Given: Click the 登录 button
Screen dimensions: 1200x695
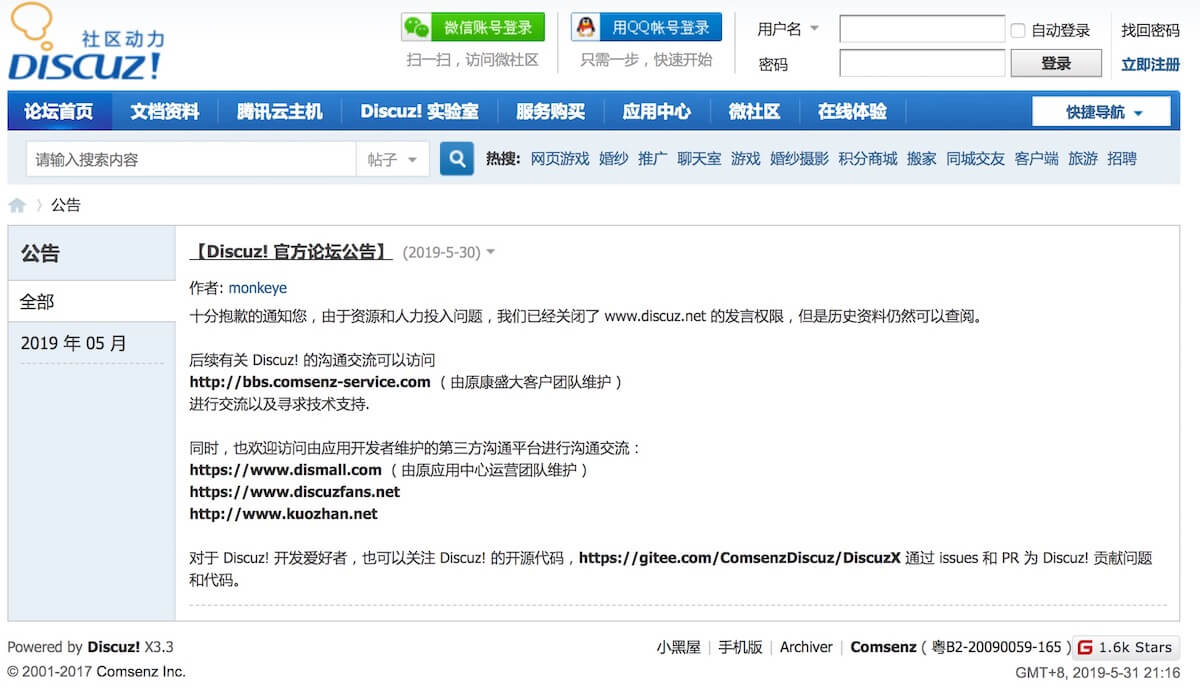Looking at the screenshot, I should tap(1056, 63).
